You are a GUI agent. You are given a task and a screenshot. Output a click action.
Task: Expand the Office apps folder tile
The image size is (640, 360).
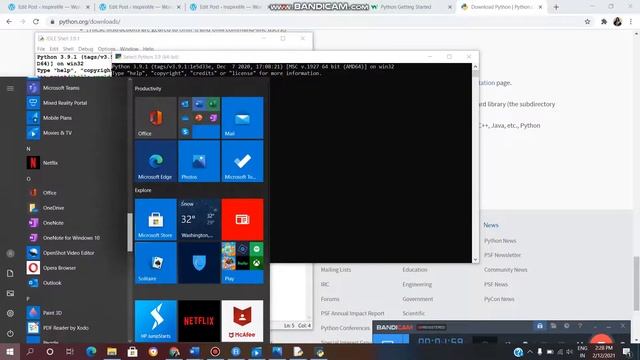pyautogui.click(x=199, y=118)
